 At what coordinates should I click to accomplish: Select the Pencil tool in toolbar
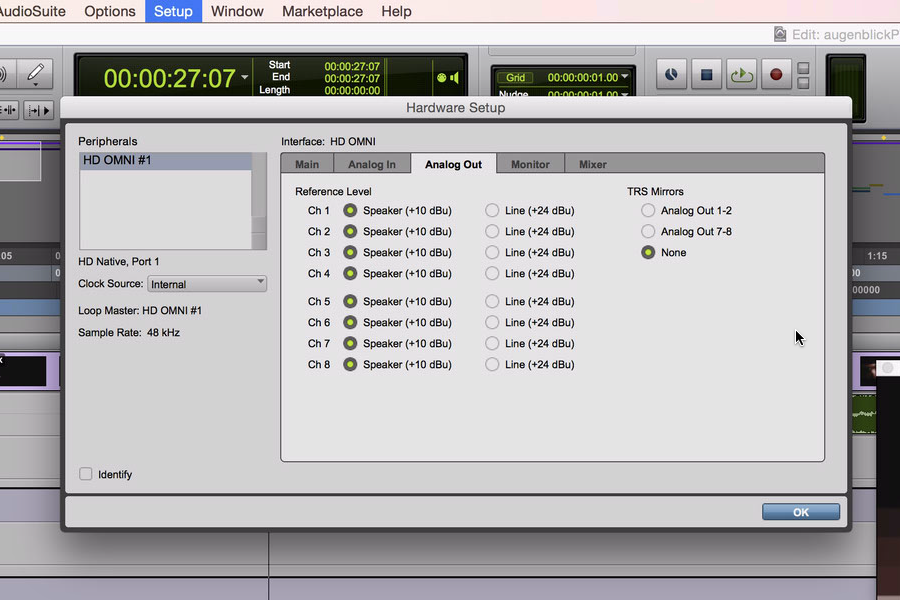(x=36, y=73)
